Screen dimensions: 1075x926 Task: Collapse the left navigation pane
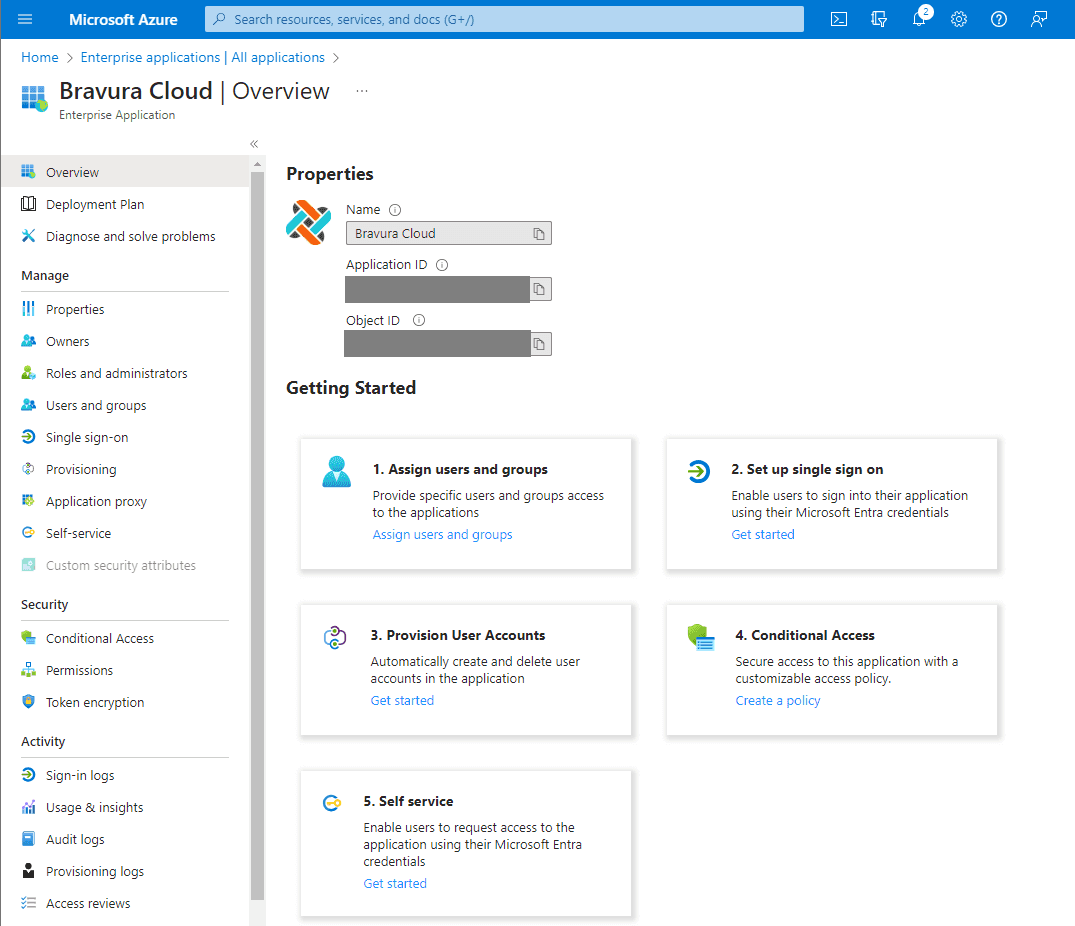(x=254, y=144)
